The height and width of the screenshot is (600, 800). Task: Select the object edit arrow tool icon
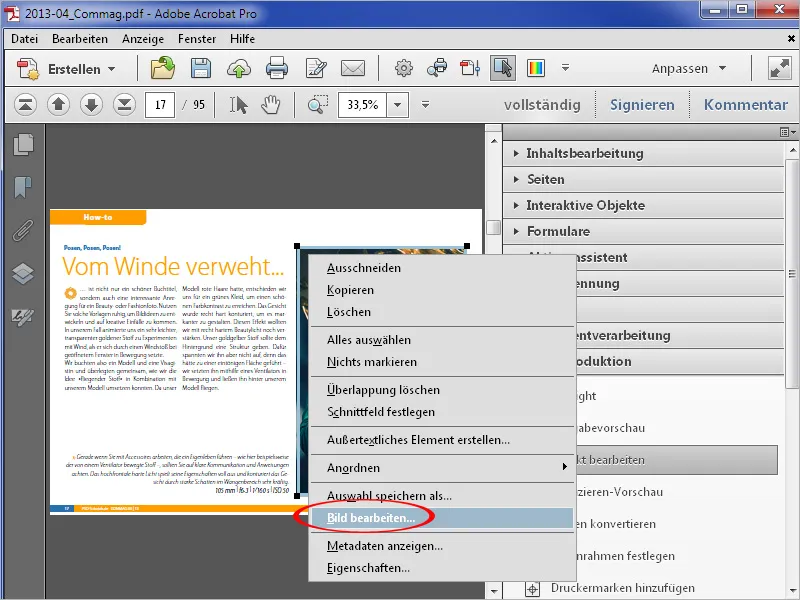click(x=503, y=68)
